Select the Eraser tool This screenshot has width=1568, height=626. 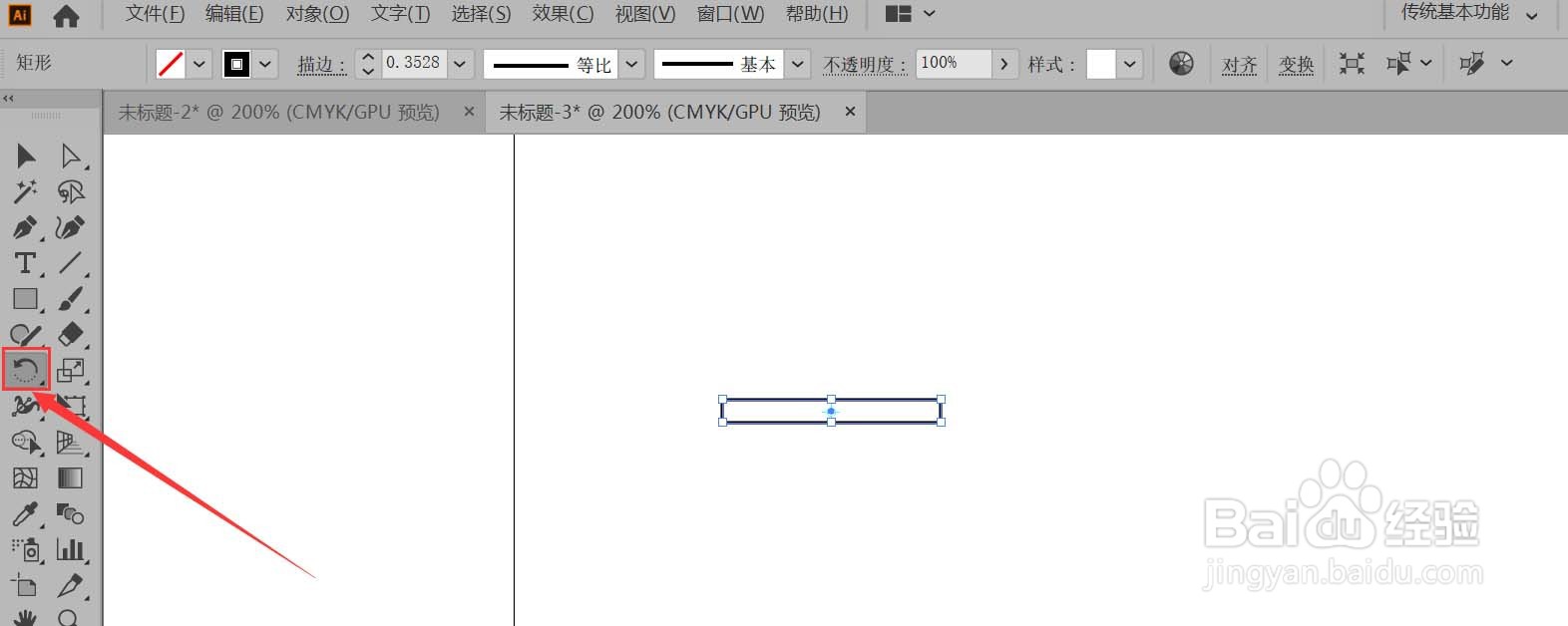point(70,335)
